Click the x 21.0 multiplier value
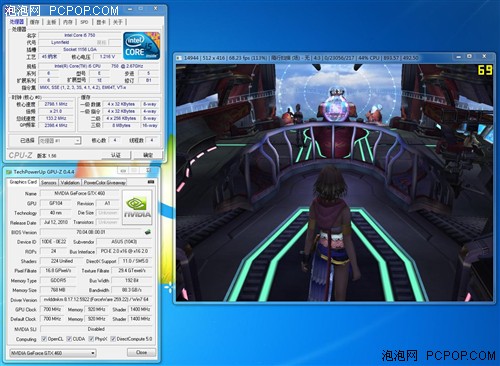 (56, 111)
